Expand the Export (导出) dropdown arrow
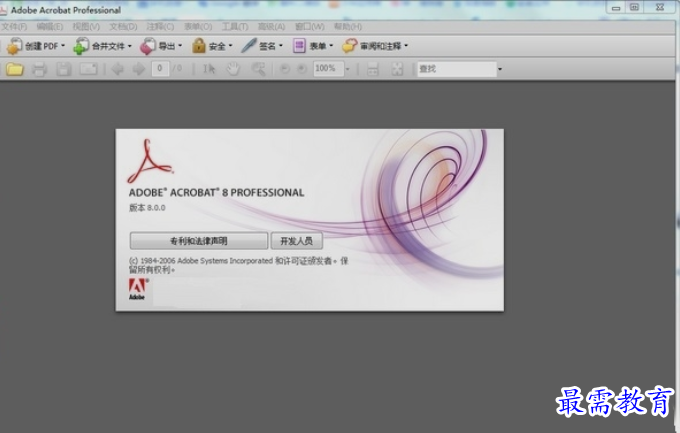 click(x=181, y=46)
